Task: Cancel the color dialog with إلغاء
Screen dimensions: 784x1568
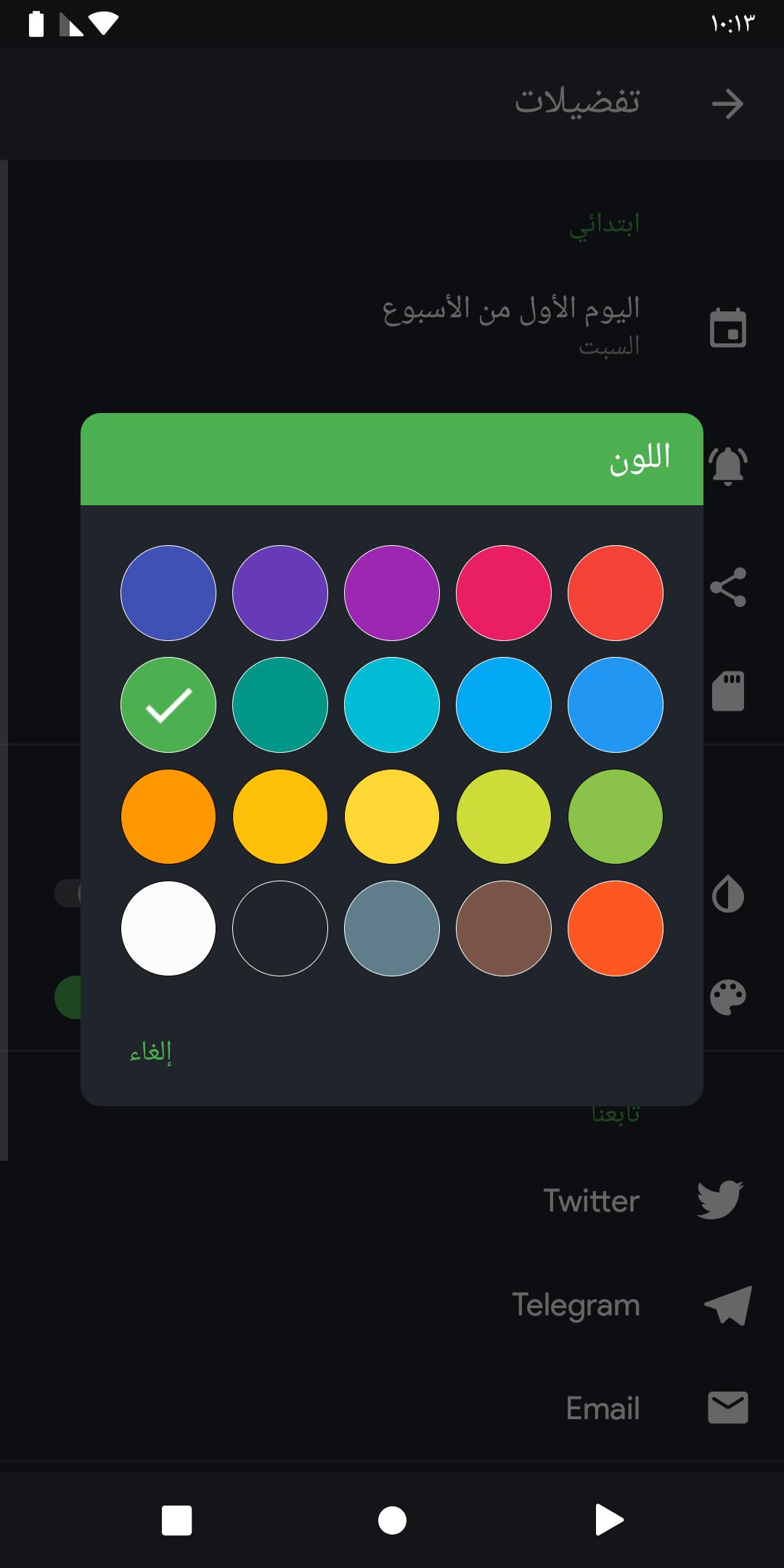Action: pyautogui.click(x=151, y=1051)
